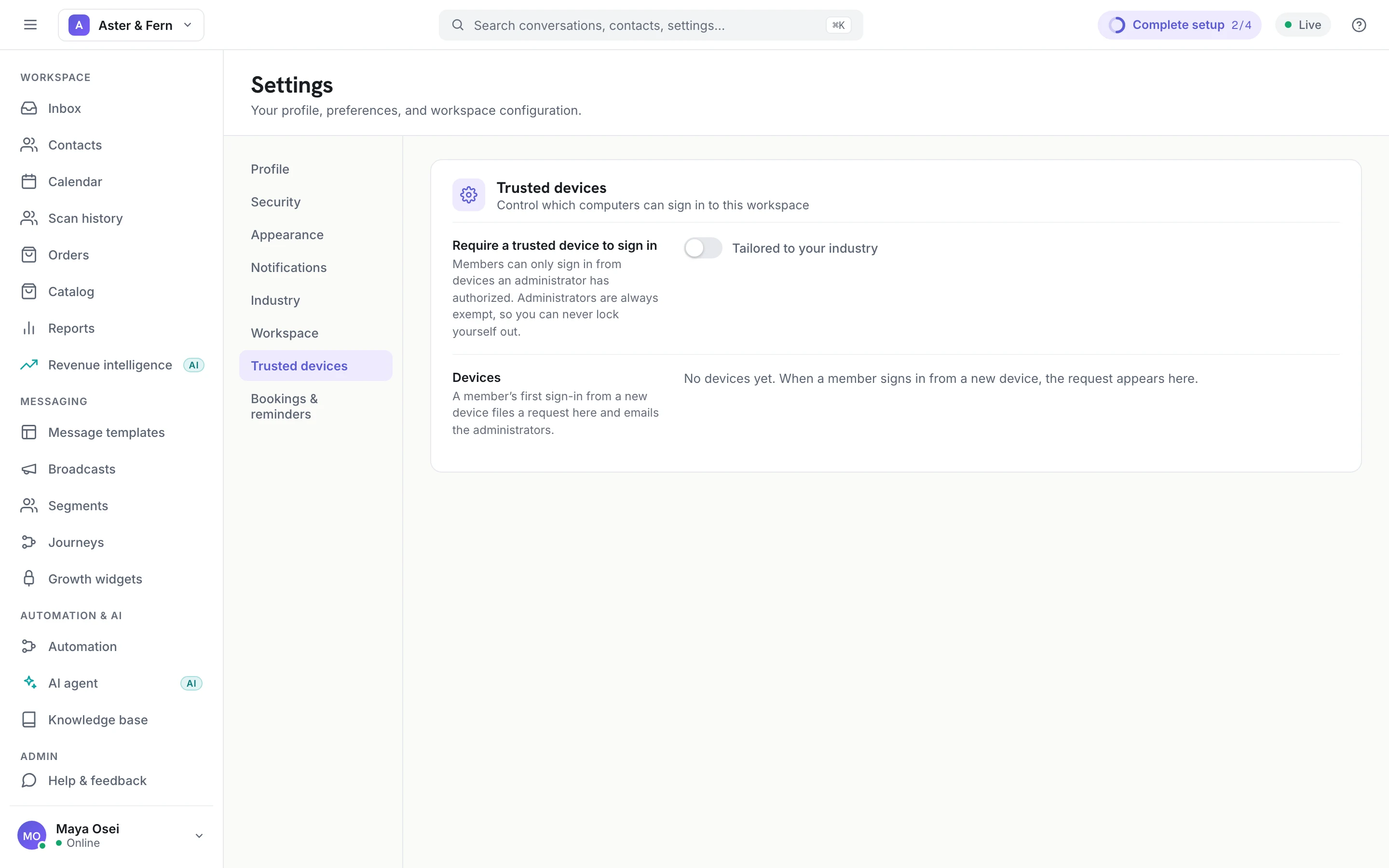Click the Message templates layout icon

tap(29, 432)
